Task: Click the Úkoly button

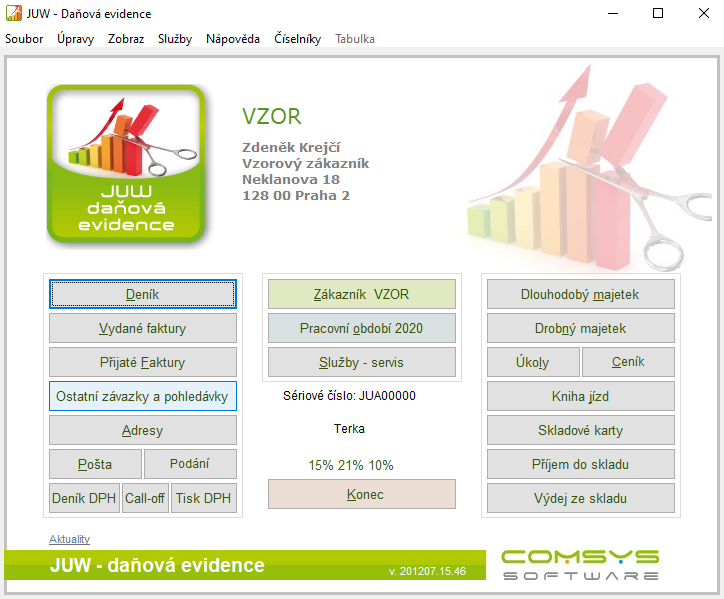Action: 533,362
